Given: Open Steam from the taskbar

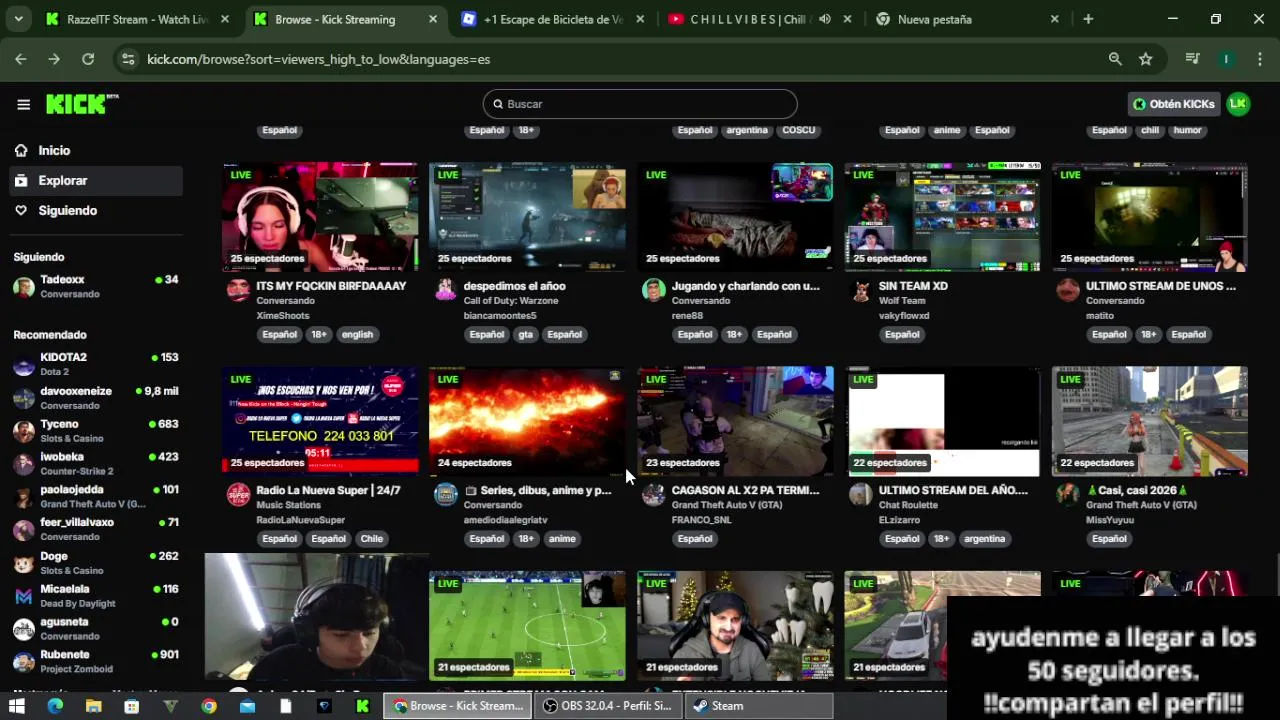Looking at the screenshot, I should coord(760,706).
